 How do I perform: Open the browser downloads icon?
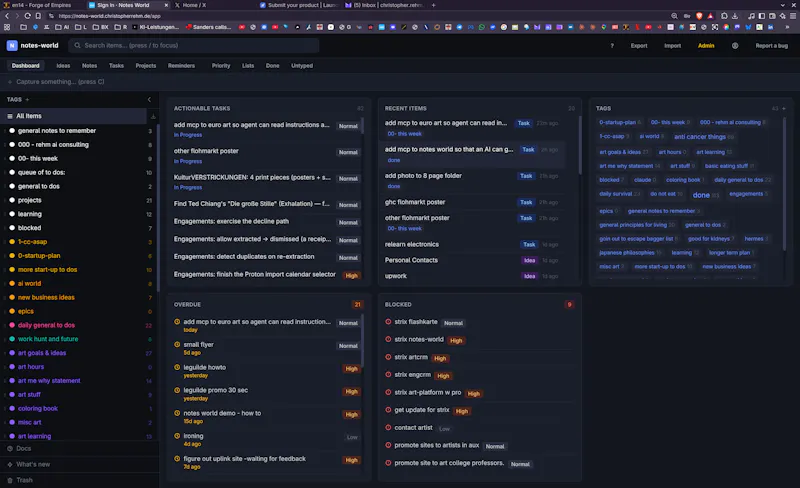735,16
